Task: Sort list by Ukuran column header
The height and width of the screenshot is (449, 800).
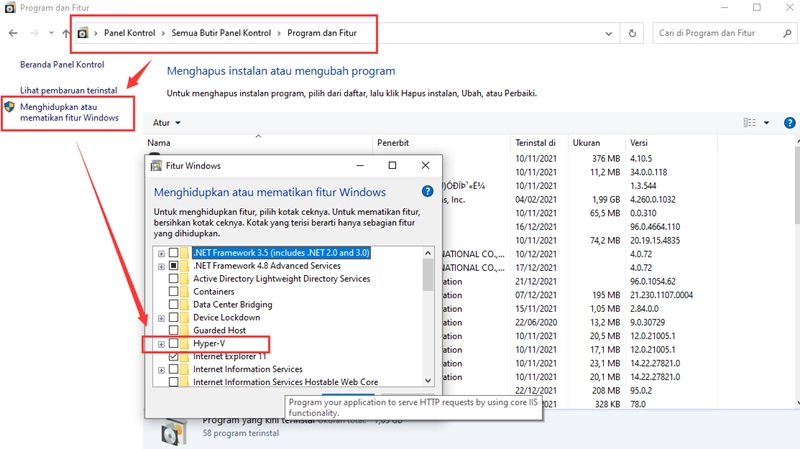Action: [596, 143]
